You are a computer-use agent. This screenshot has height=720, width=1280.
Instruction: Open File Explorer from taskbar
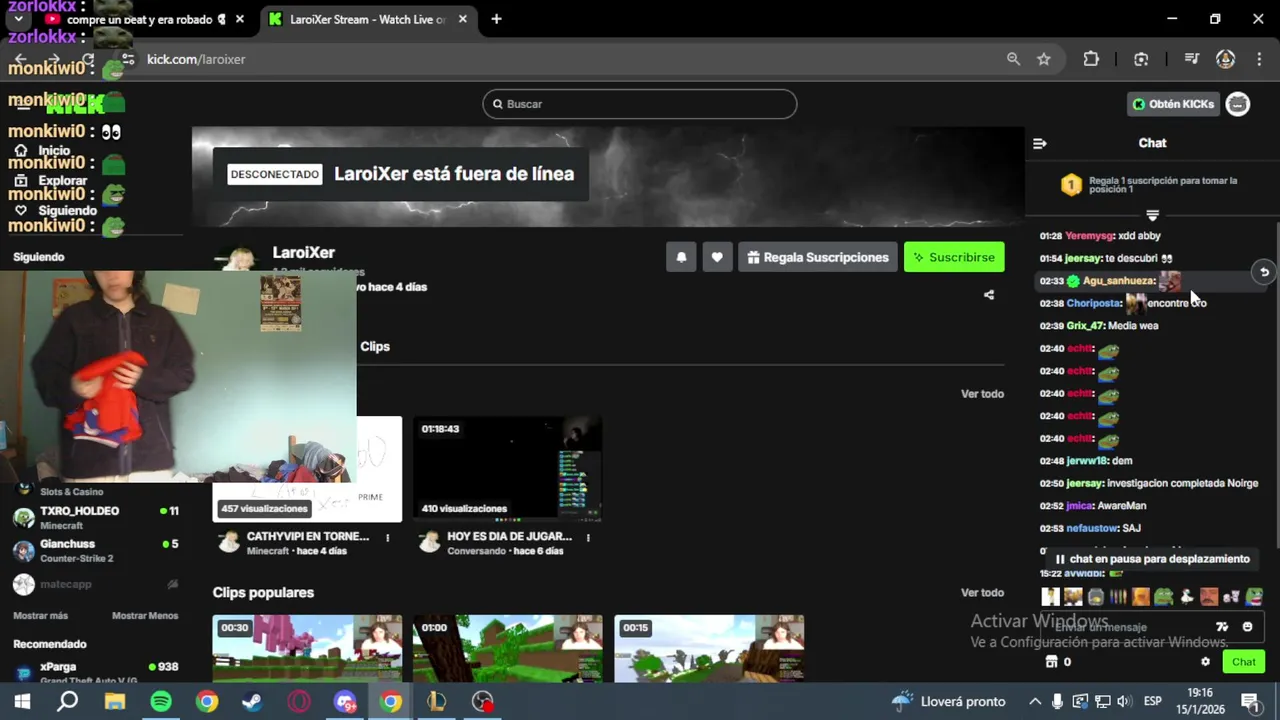115,702
